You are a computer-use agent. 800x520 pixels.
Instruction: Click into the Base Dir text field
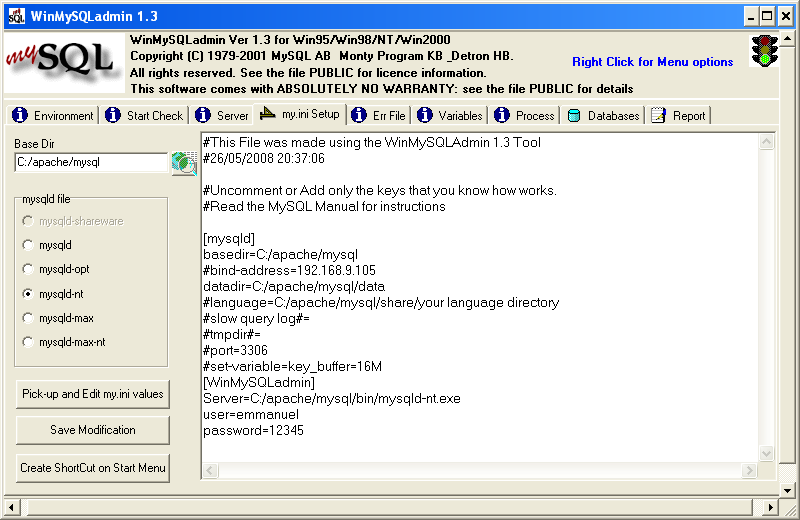coord(90,162)
